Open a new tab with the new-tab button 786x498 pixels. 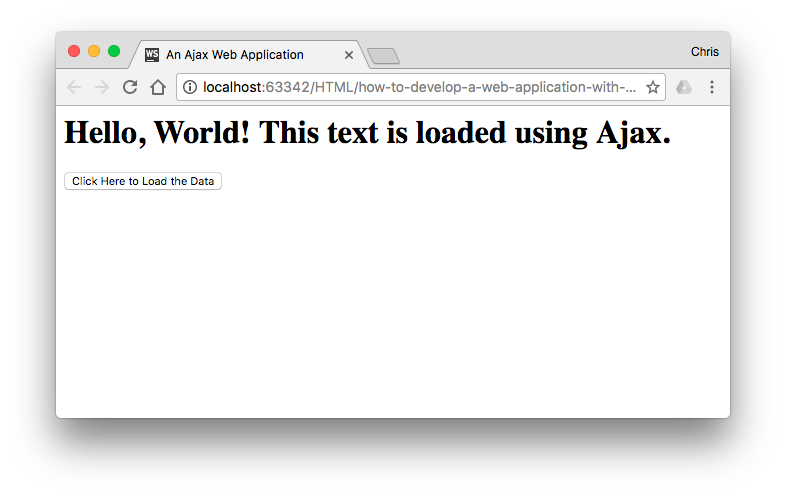pyautogui.click(x=383, y=56)
